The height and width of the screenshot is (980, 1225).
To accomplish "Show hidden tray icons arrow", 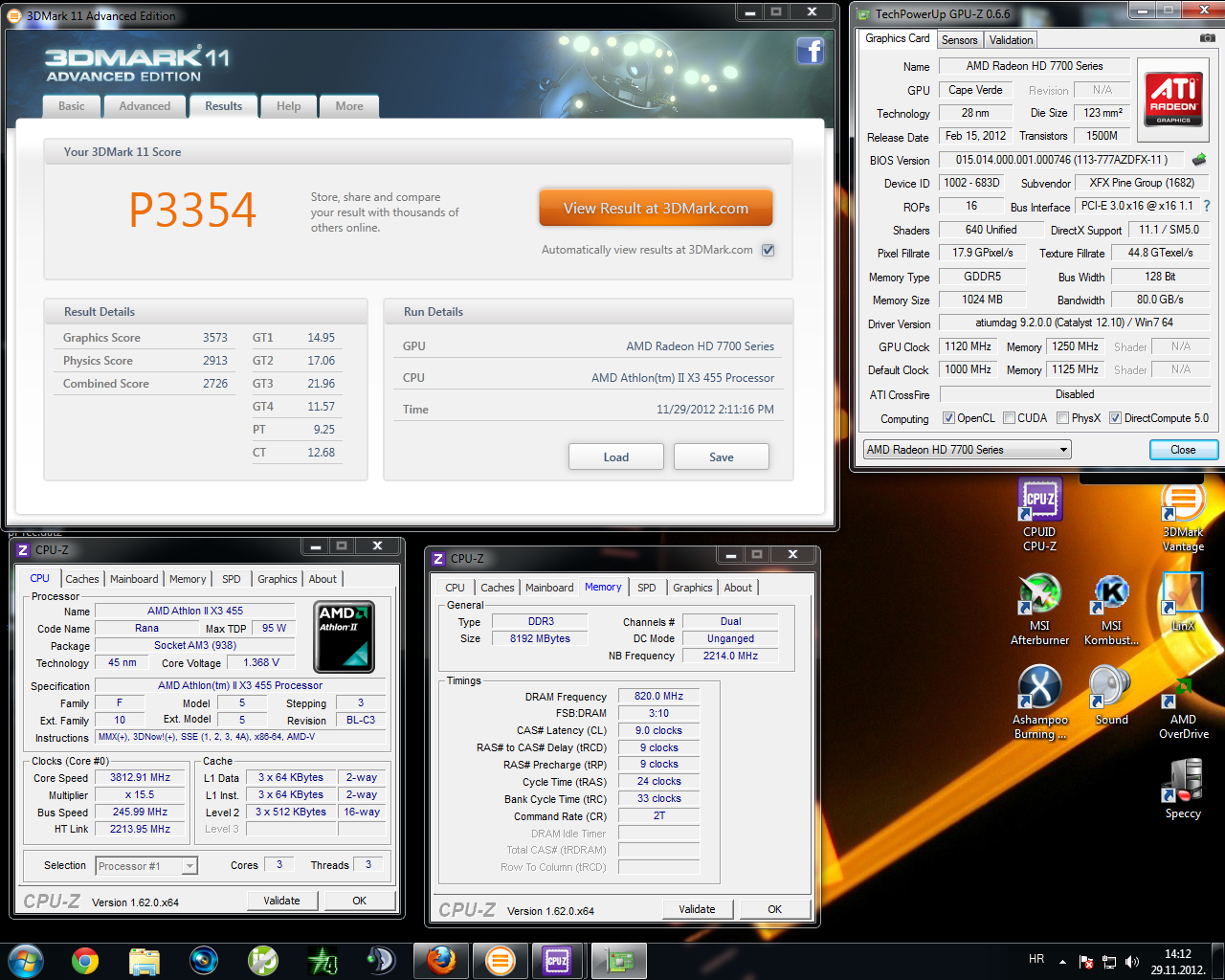I will 1062,961.
